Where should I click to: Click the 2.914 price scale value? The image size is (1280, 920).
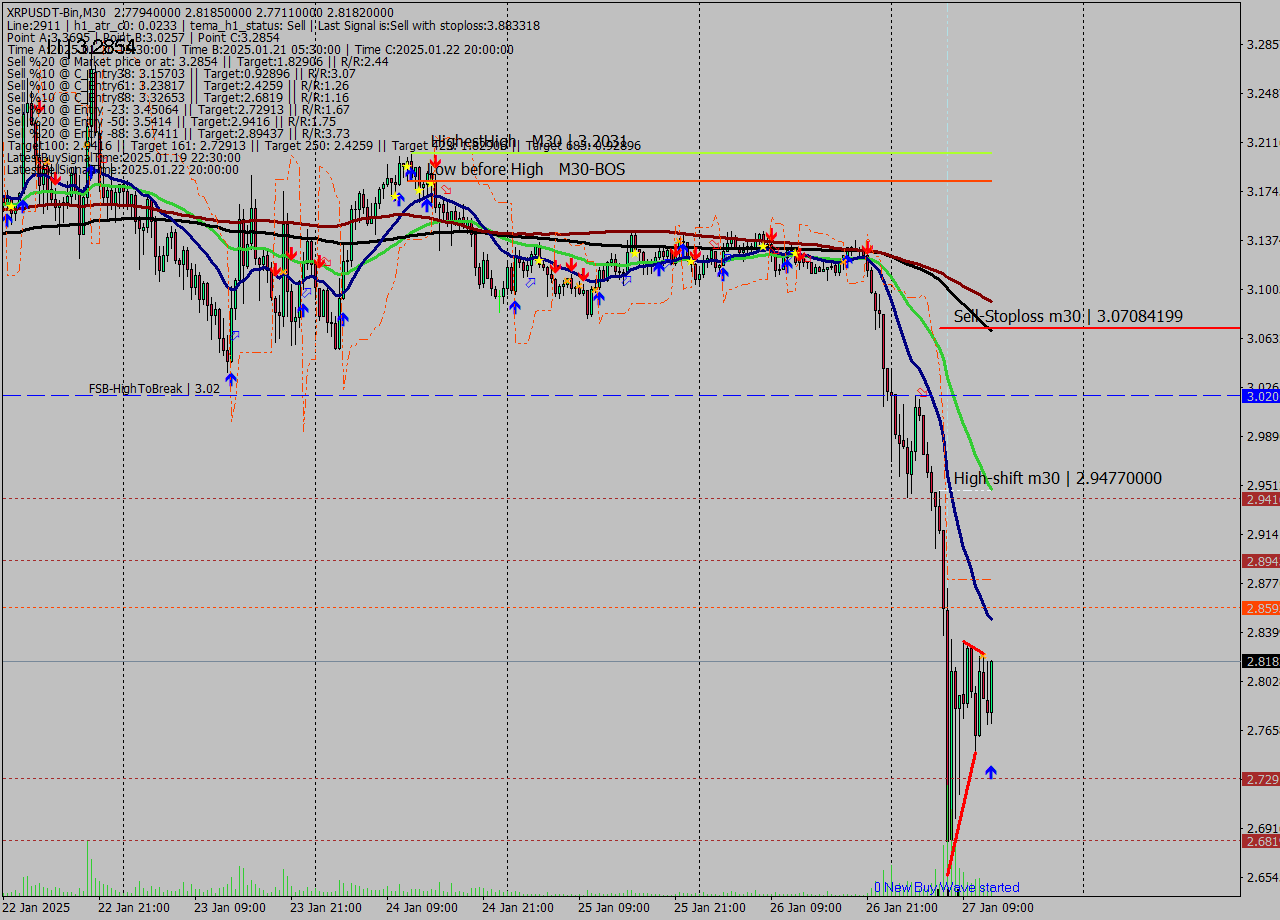click(1263, 534)
